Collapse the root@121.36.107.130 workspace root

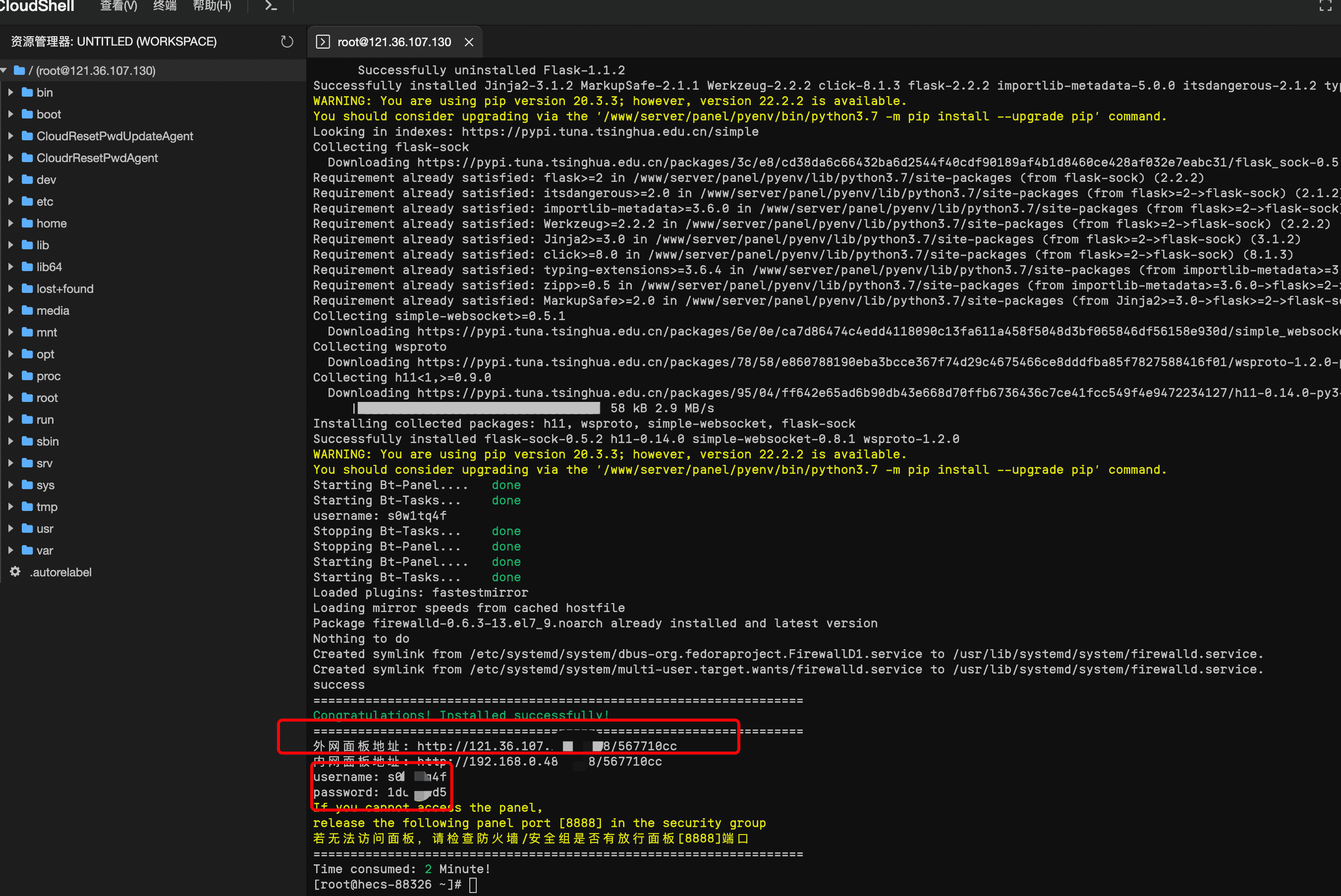(4, 70)
